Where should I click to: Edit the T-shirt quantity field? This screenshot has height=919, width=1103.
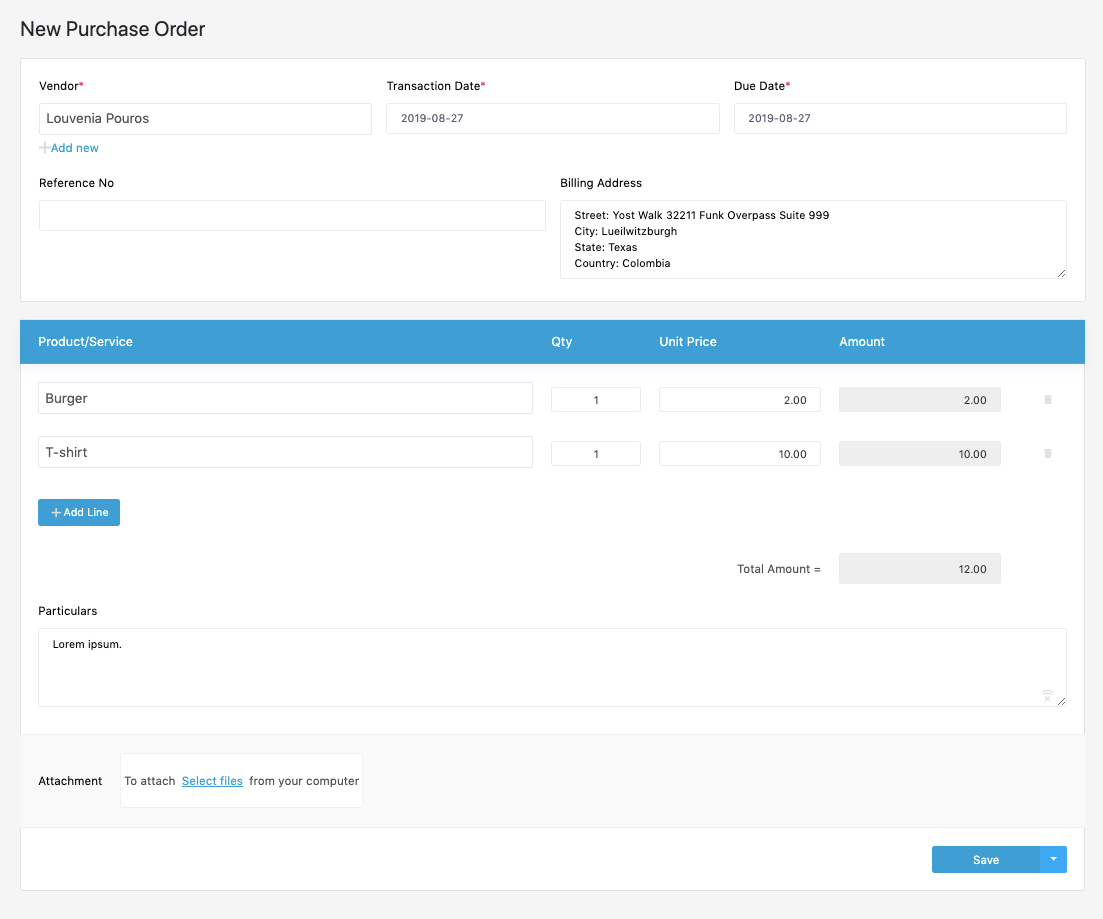[596, 454]
